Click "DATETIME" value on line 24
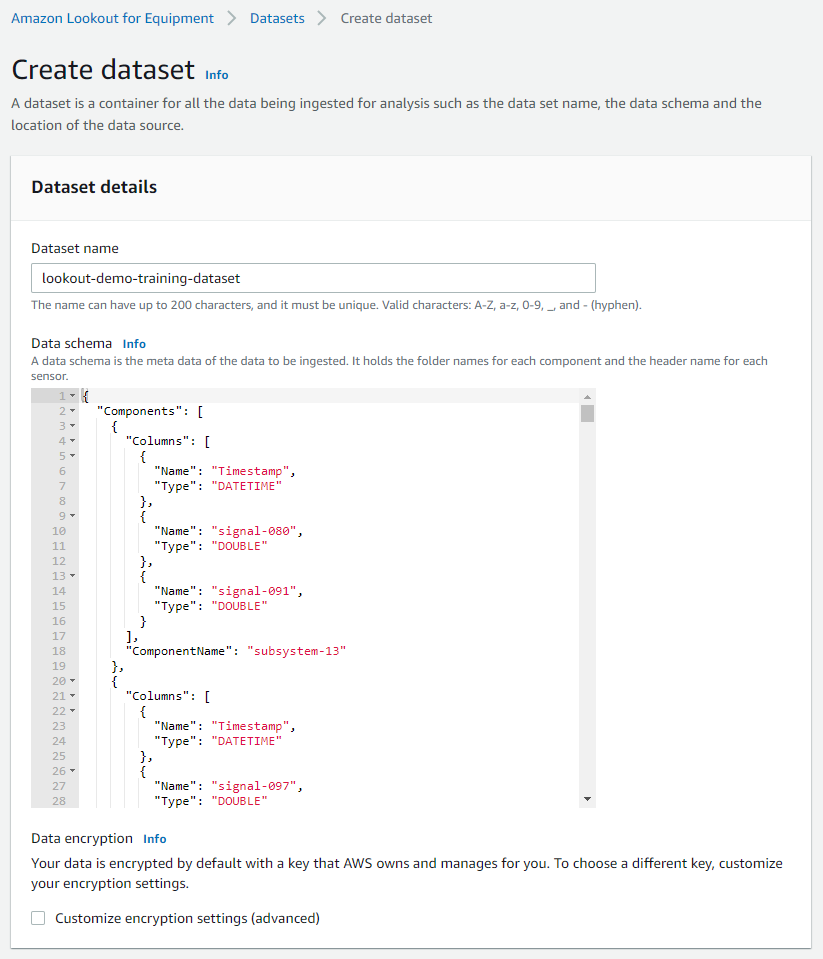 pos(246,741)
